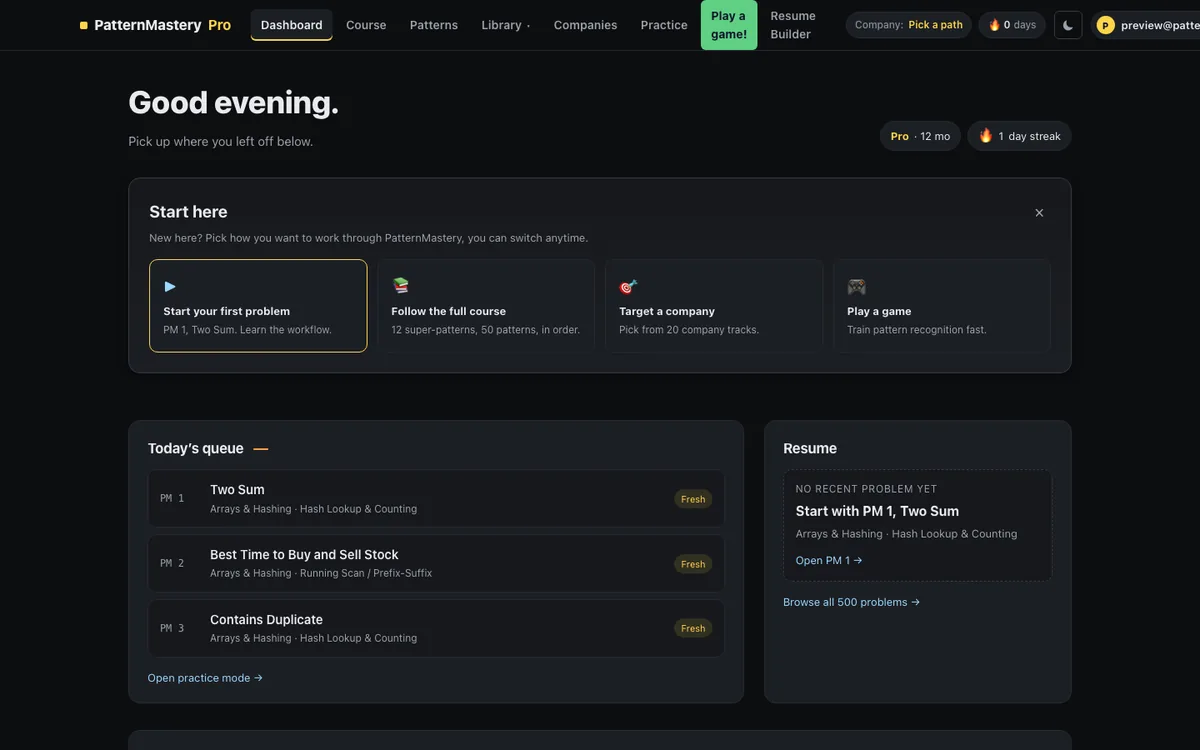1200x750 pixels.
Task: Toggle dark mode moon icon
Action: pos(1068,25)
